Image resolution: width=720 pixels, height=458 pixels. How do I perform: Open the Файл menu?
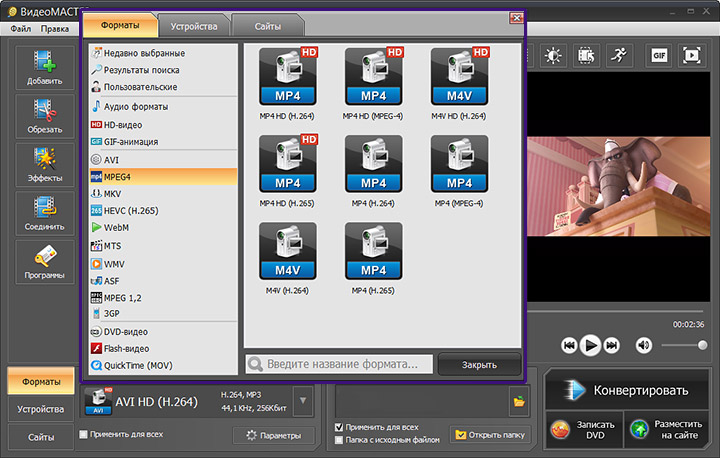coord(21,29)
